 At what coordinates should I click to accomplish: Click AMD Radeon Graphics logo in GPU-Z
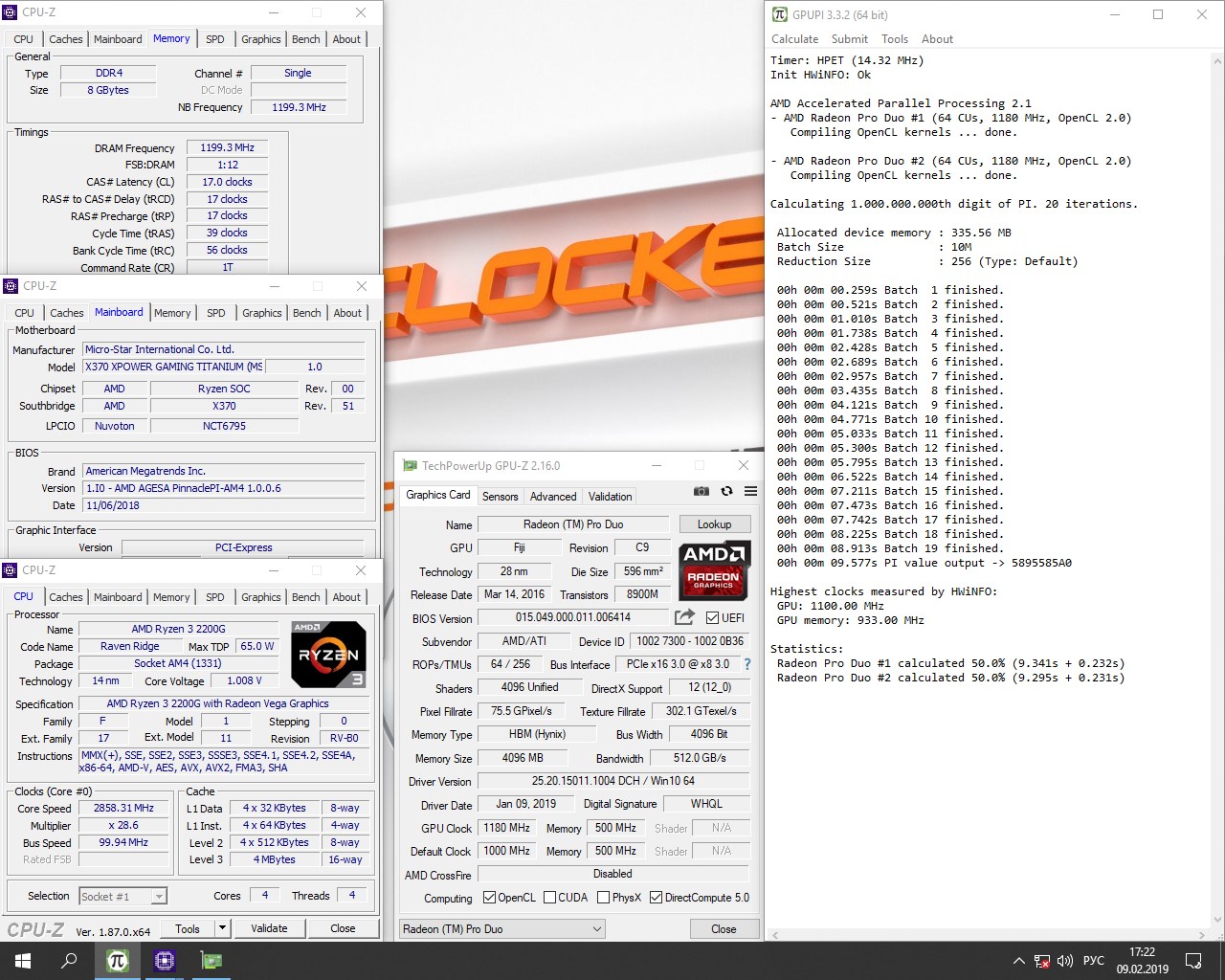[714, 569]
